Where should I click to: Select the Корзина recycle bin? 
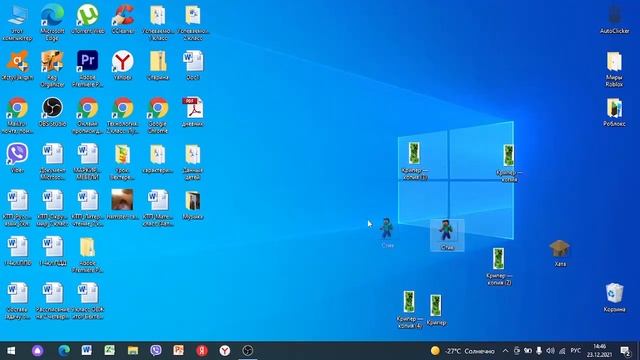614,298
